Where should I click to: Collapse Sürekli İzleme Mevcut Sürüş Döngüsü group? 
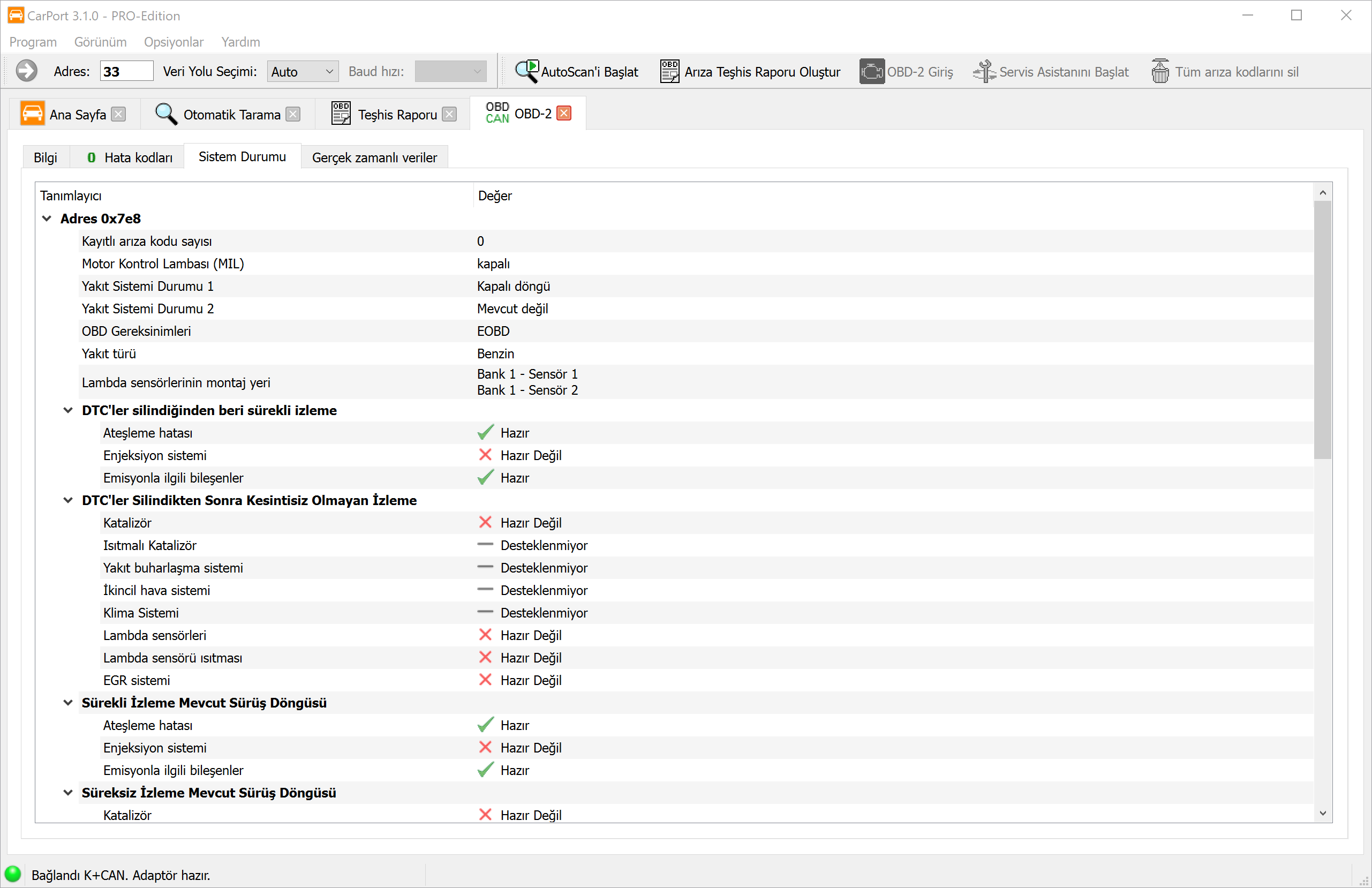pyautogui.click(x=68, y=702)
